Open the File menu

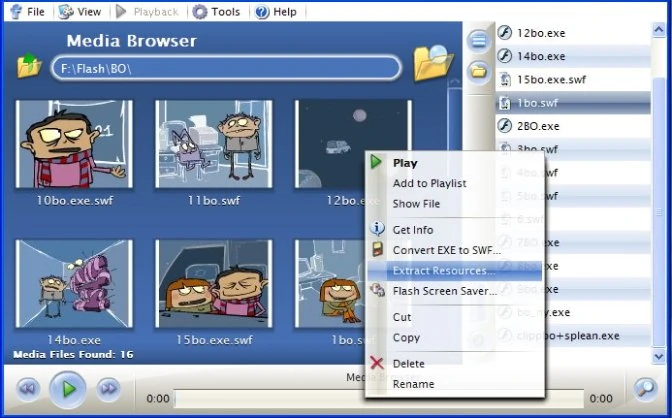coord(27,12)
